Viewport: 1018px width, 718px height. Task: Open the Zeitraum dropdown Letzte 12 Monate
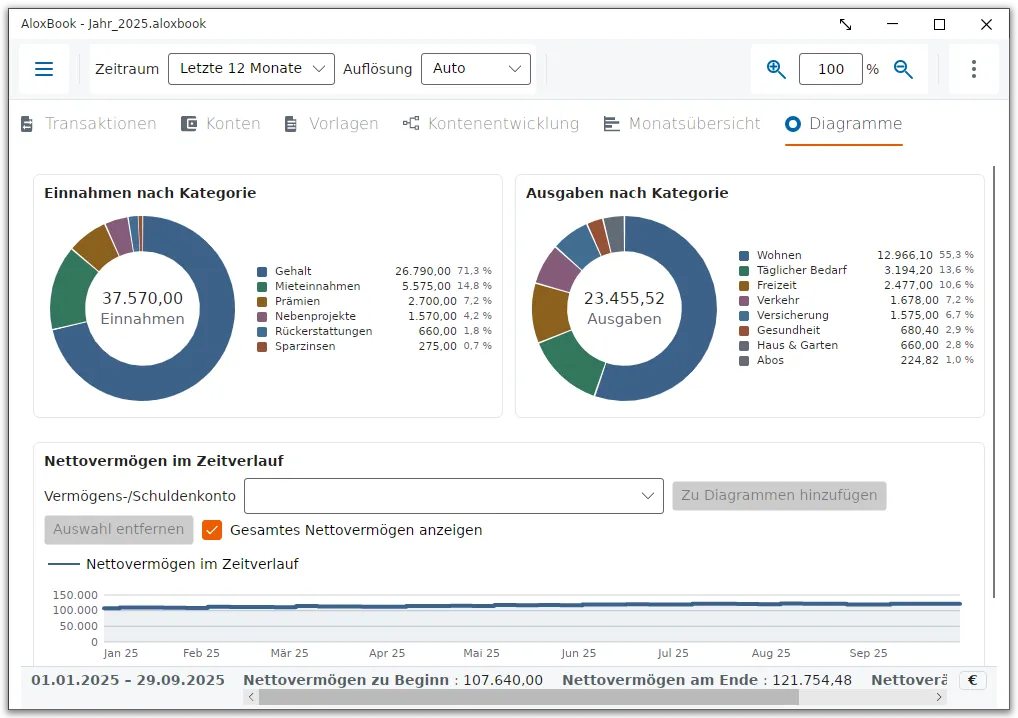251,69
